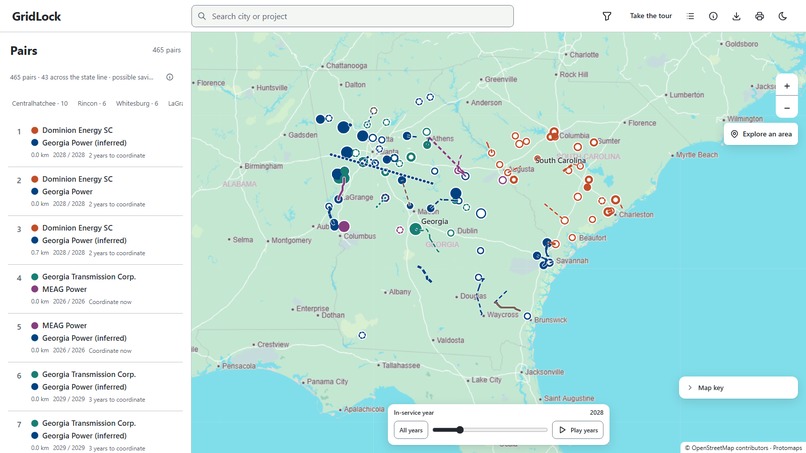This screenshot has height=453, width=806.
Task: Open the filter funnel icon
Action: 607,16
